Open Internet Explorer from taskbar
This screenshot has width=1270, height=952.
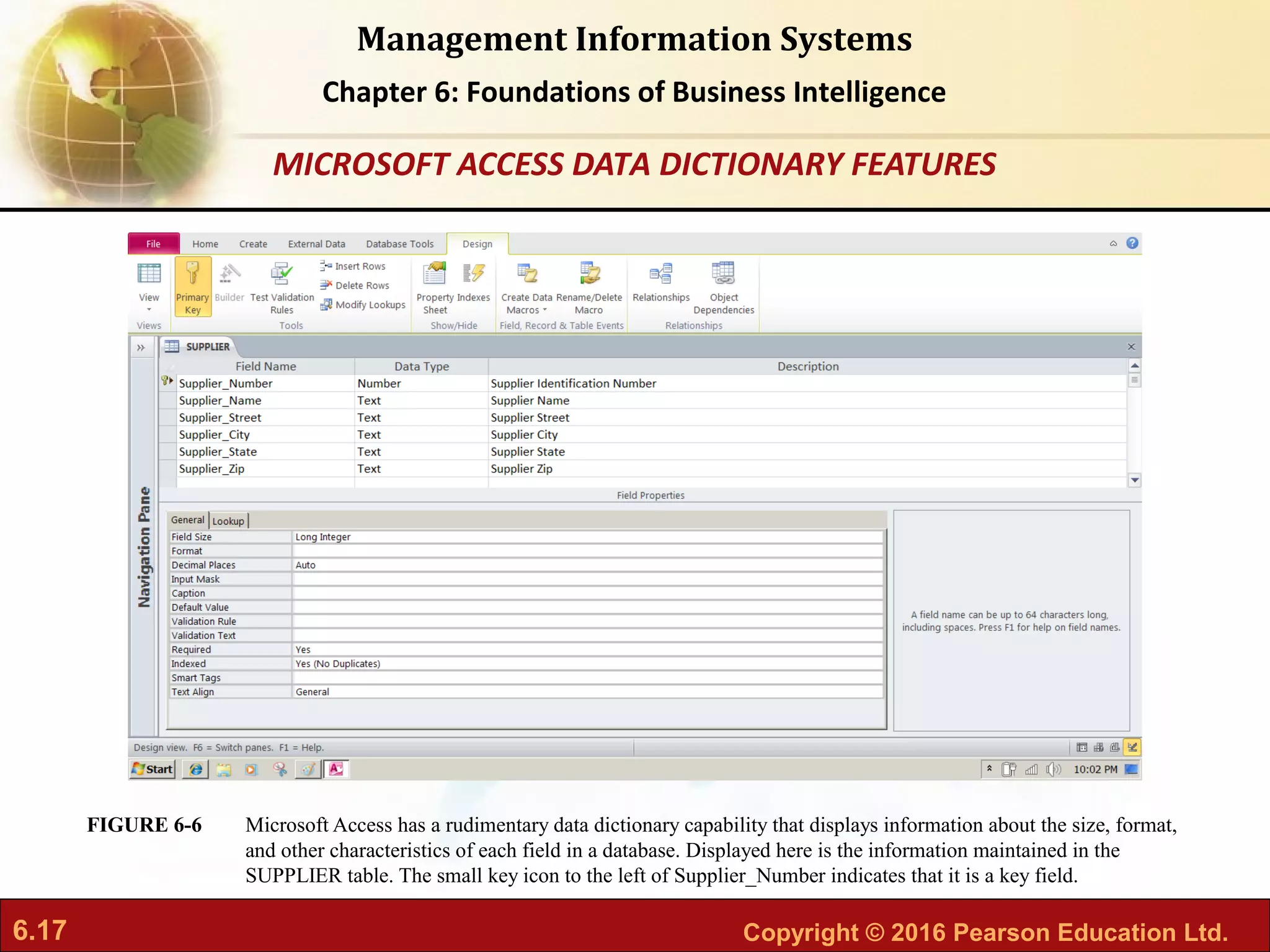click(x=196, y=769)
